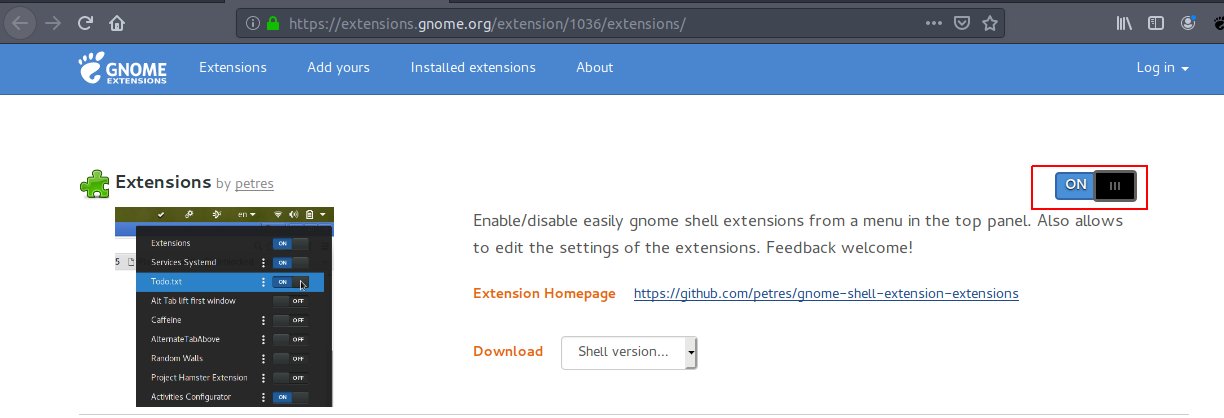Show the sidebar using the sidebar icon
The width and height of the screenshot is (1224, 418).
[x=1156, y=22]
